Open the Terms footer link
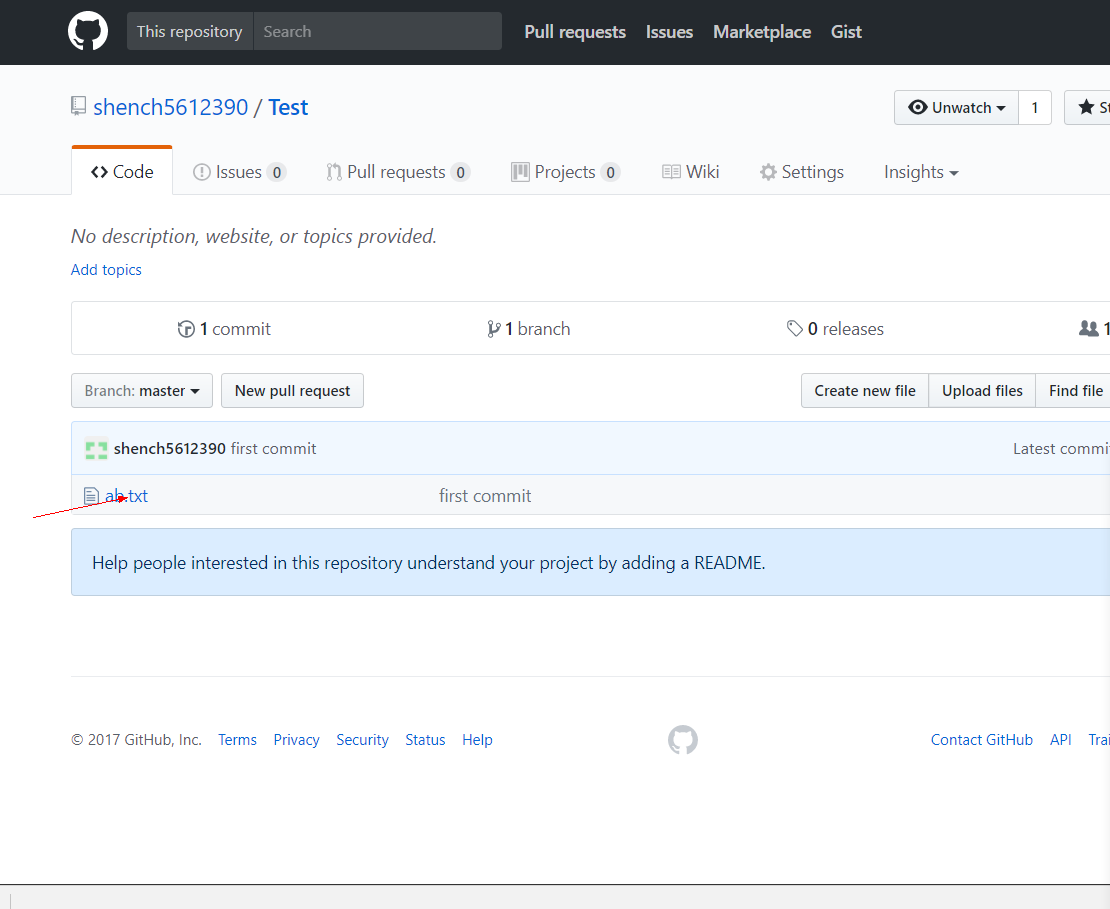The height and width of the screenshot is (909, 1110). click(237, 740)
